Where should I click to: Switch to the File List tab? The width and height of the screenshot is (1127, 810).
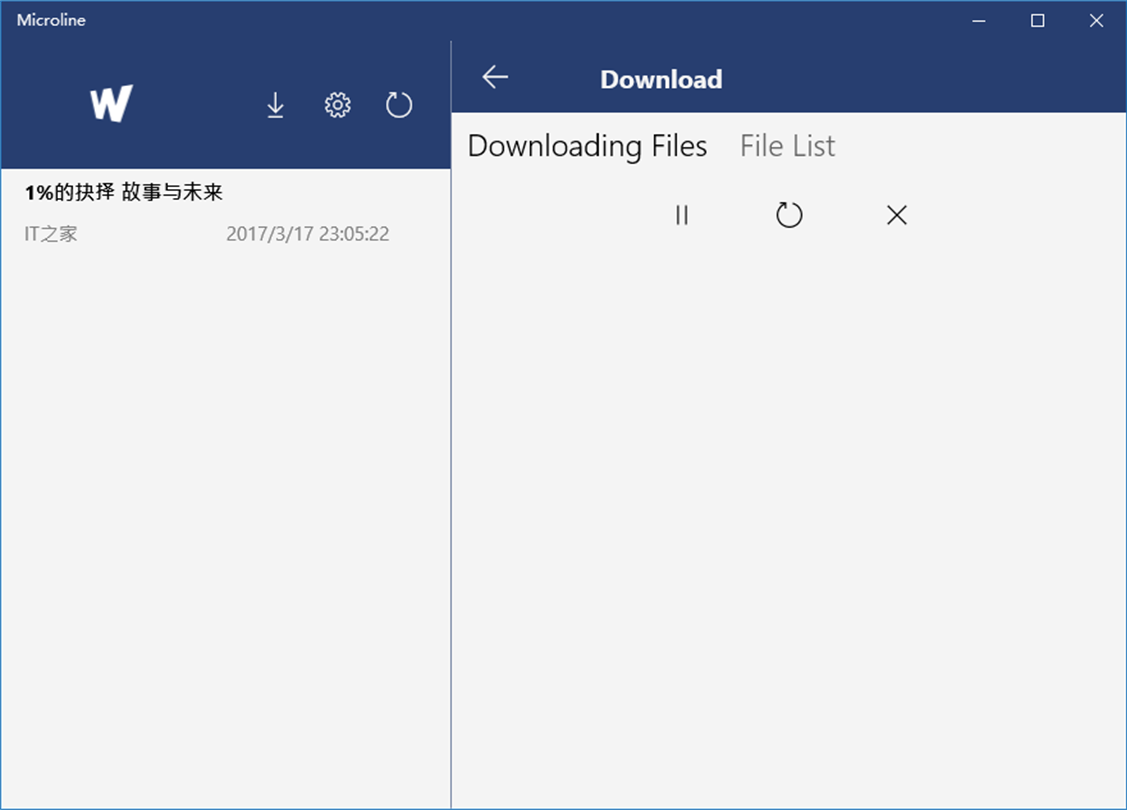click(x=787, y=146)
